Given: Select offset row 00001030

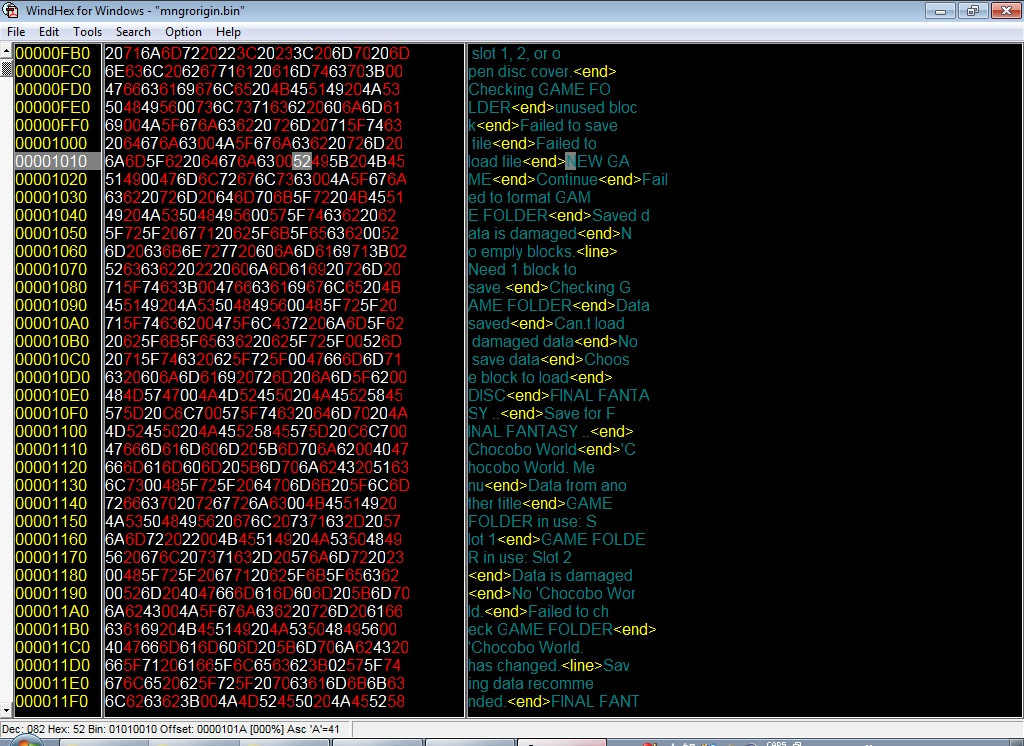Looking at the screenshot, I should tap(52, 197).
